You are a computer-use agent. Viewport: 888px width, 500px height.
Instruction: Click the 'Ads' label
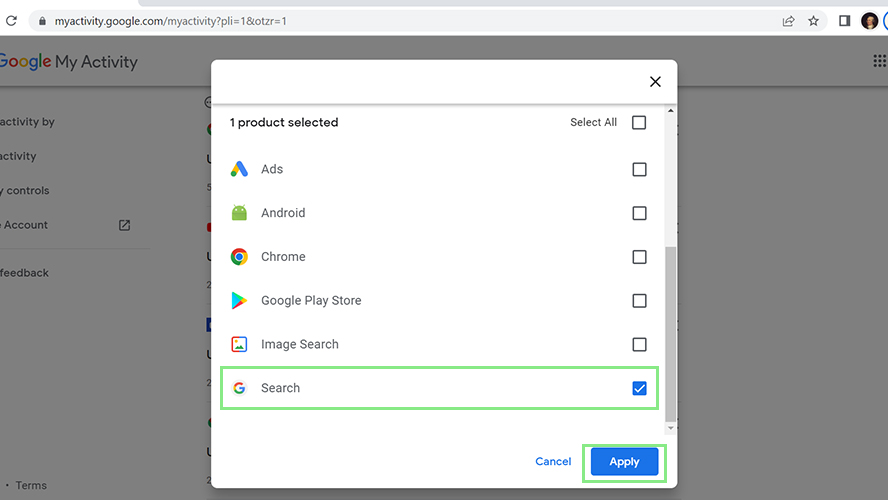click(x=272, y=169)
